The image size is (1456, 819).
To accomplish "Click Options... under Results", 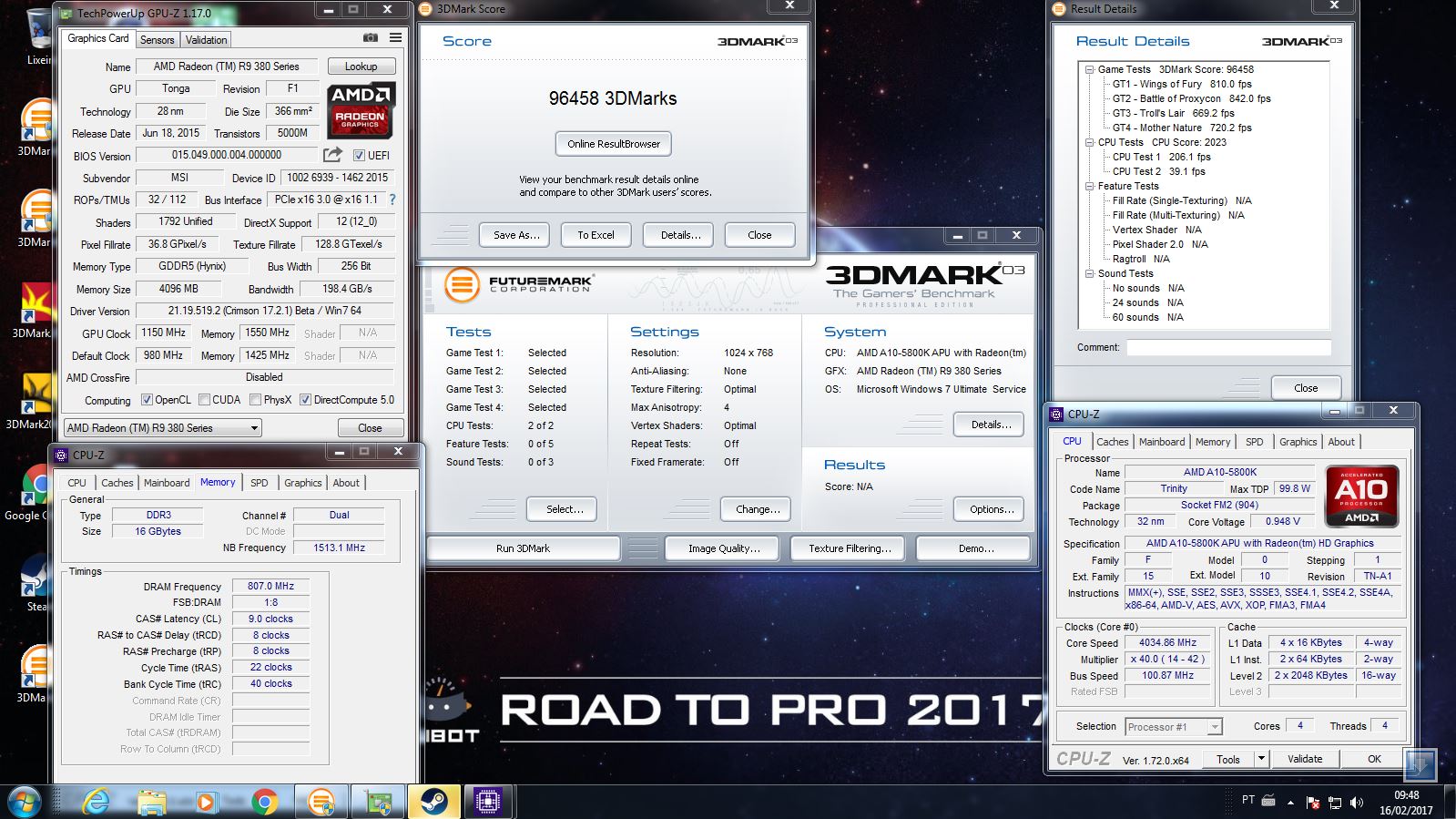I will point(989,509).
